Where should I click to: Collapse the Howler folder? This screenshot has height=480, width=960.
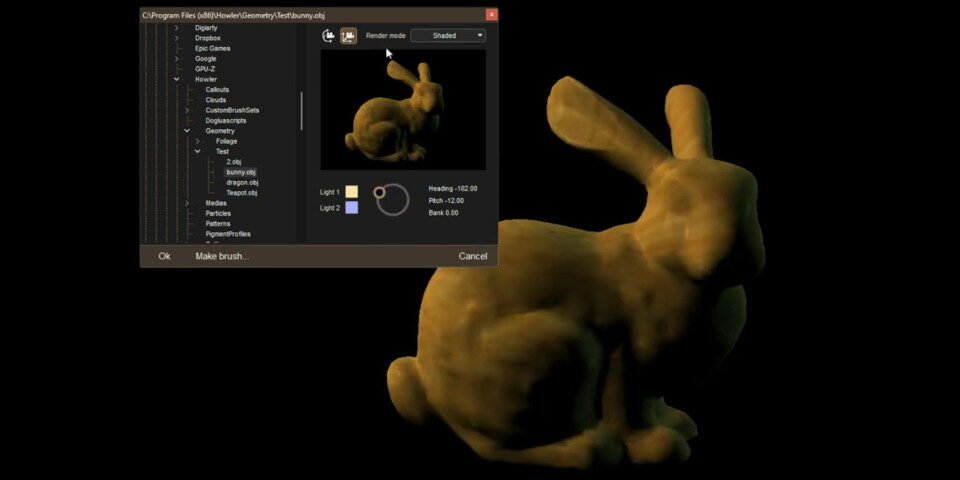click(177, 79)
